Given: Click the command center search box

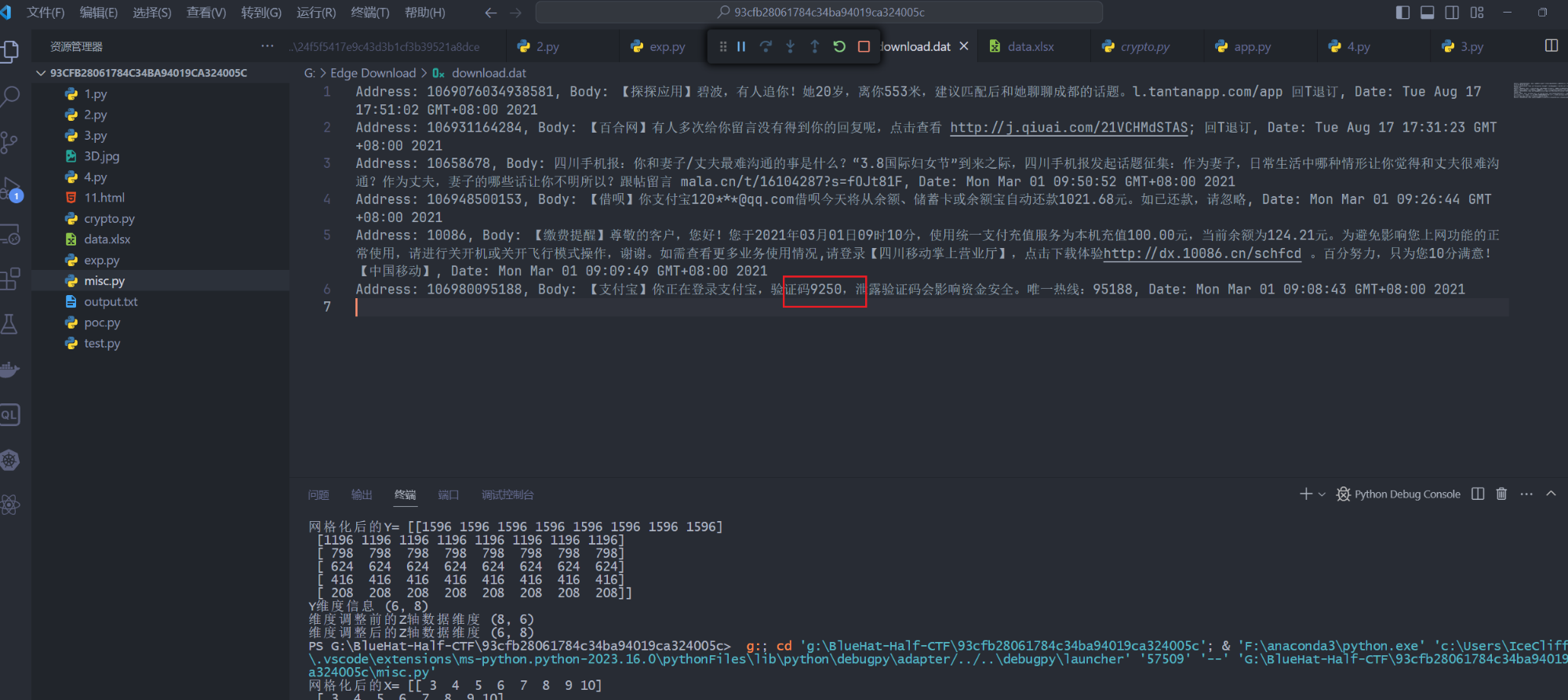Looking at the screenshot, I should (819, 13).
